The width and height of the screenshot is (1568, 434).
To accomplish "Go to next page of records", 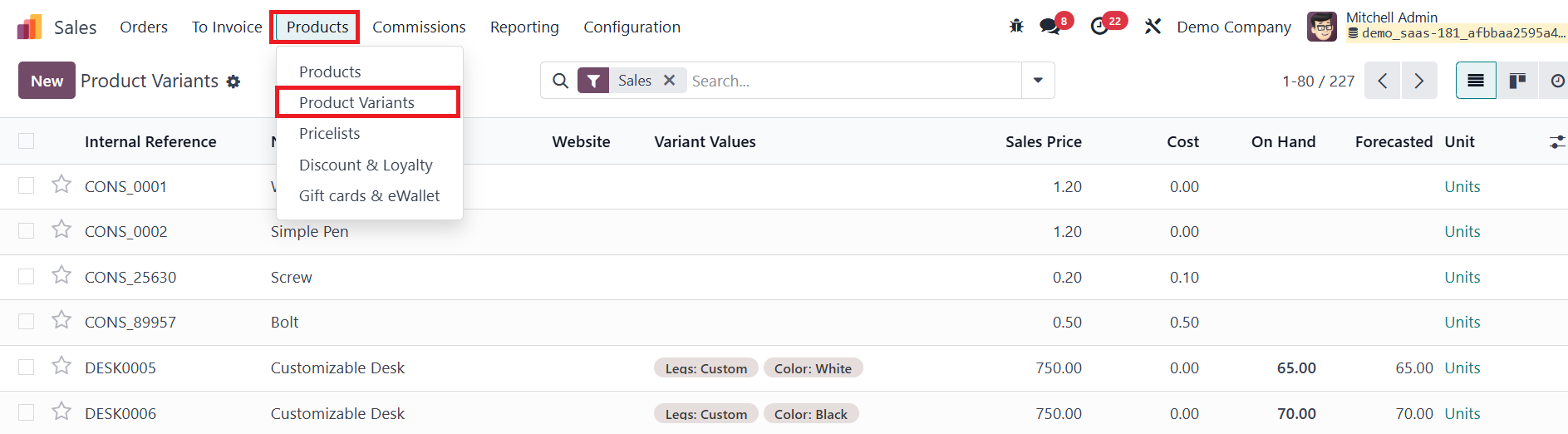I will [1419, 81].
